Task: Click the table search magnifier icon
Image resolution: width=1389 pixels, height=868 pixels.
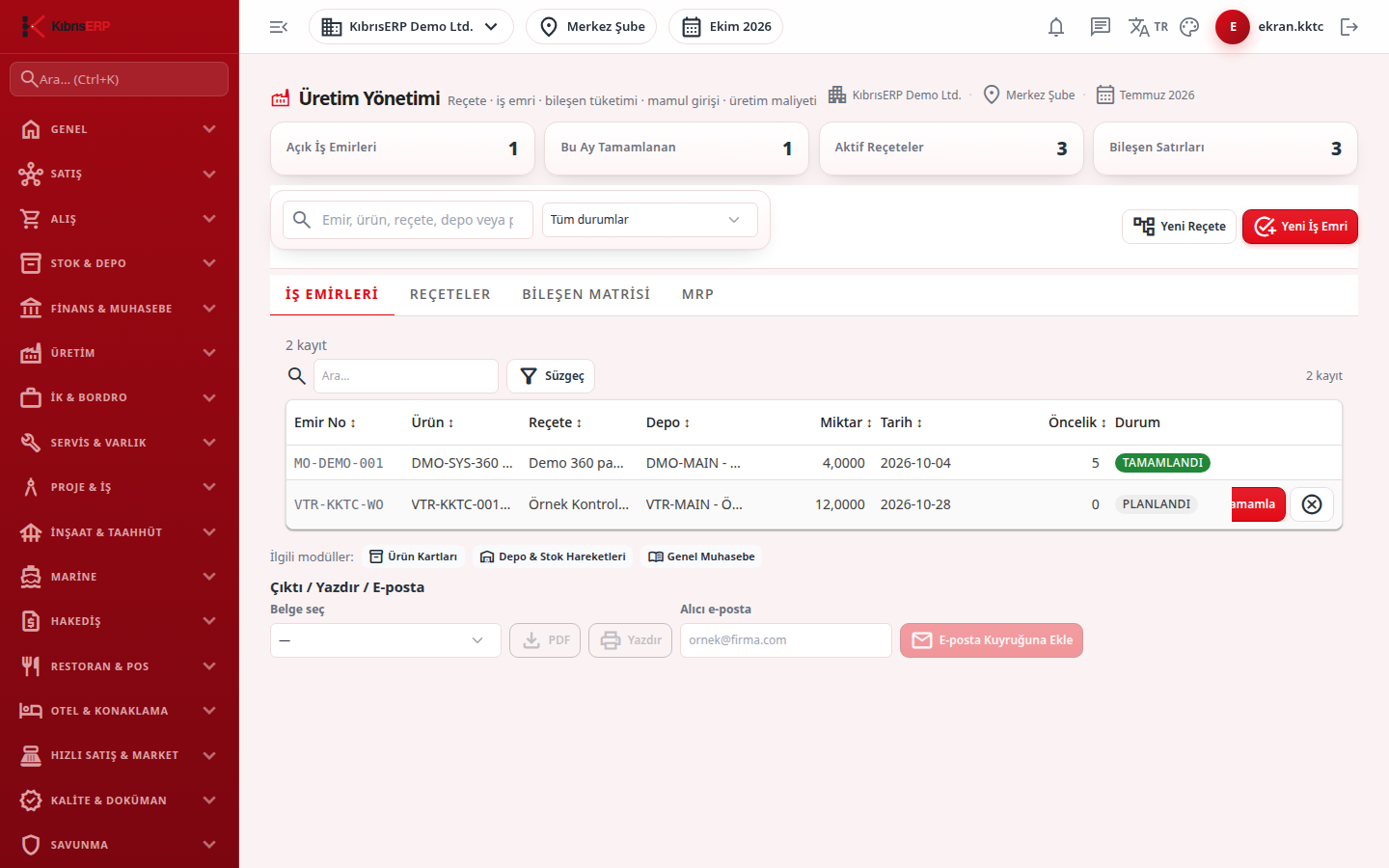Action: (297, 376)
